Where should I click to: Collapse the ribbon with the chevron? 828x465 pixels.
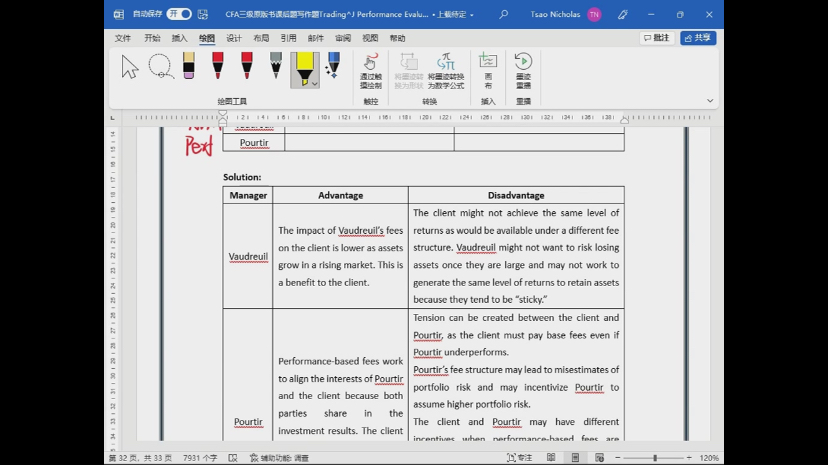tap(710, 100)
